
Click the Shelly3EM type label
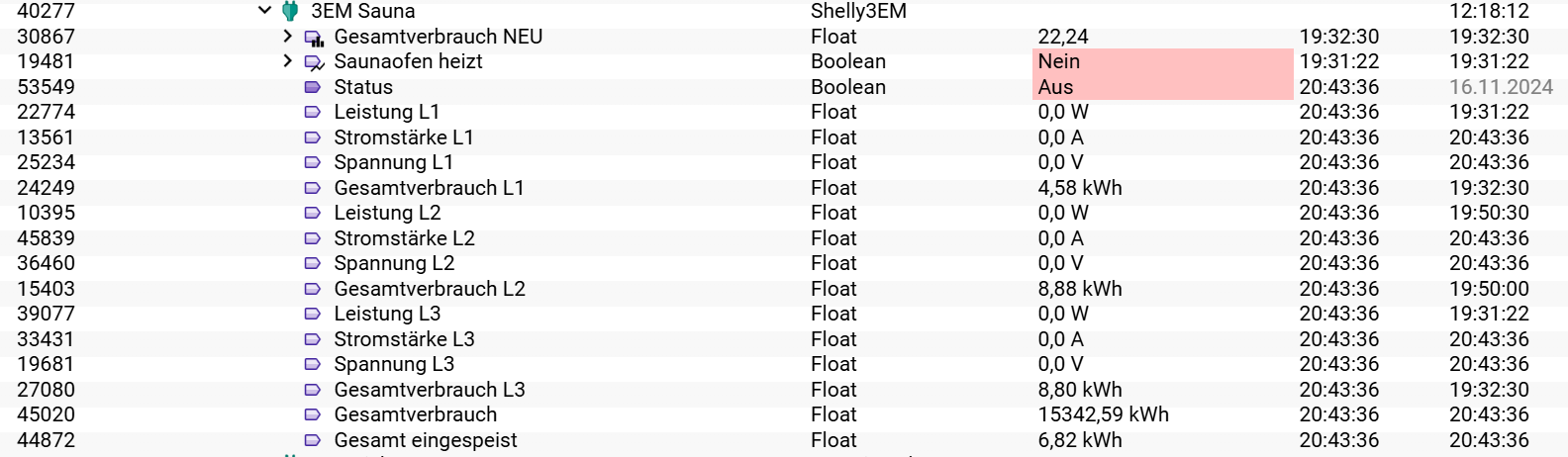click(858, 11)
